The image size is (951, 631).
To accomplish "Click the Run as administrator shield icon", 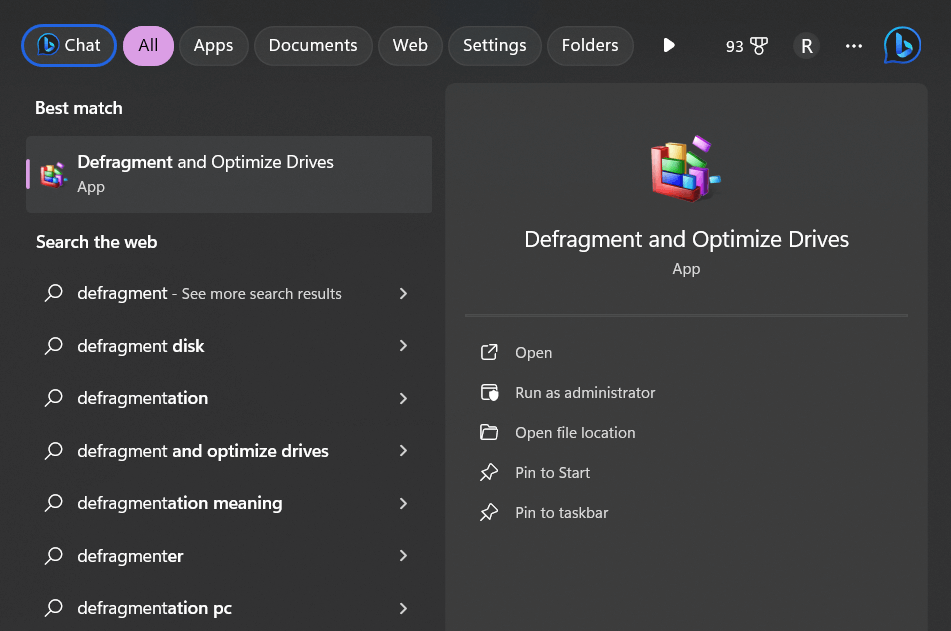I will (489, 393).
